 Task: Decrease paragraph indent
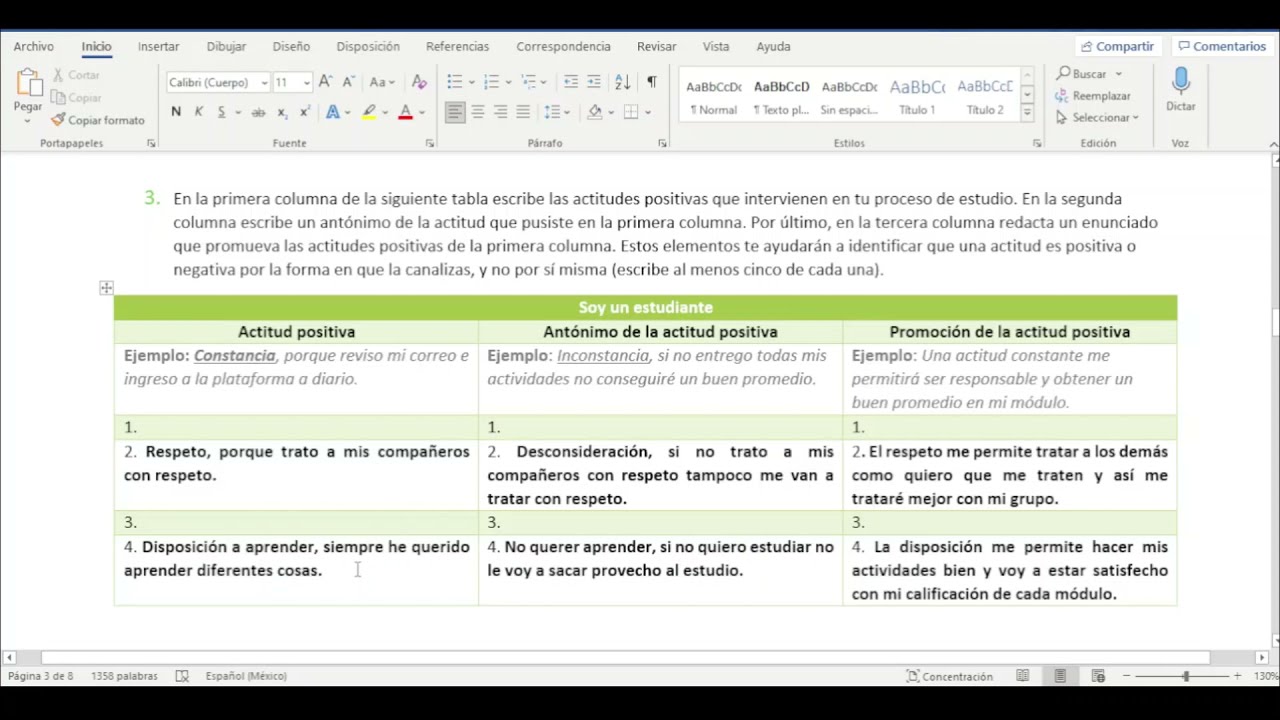tap(571, 82)
